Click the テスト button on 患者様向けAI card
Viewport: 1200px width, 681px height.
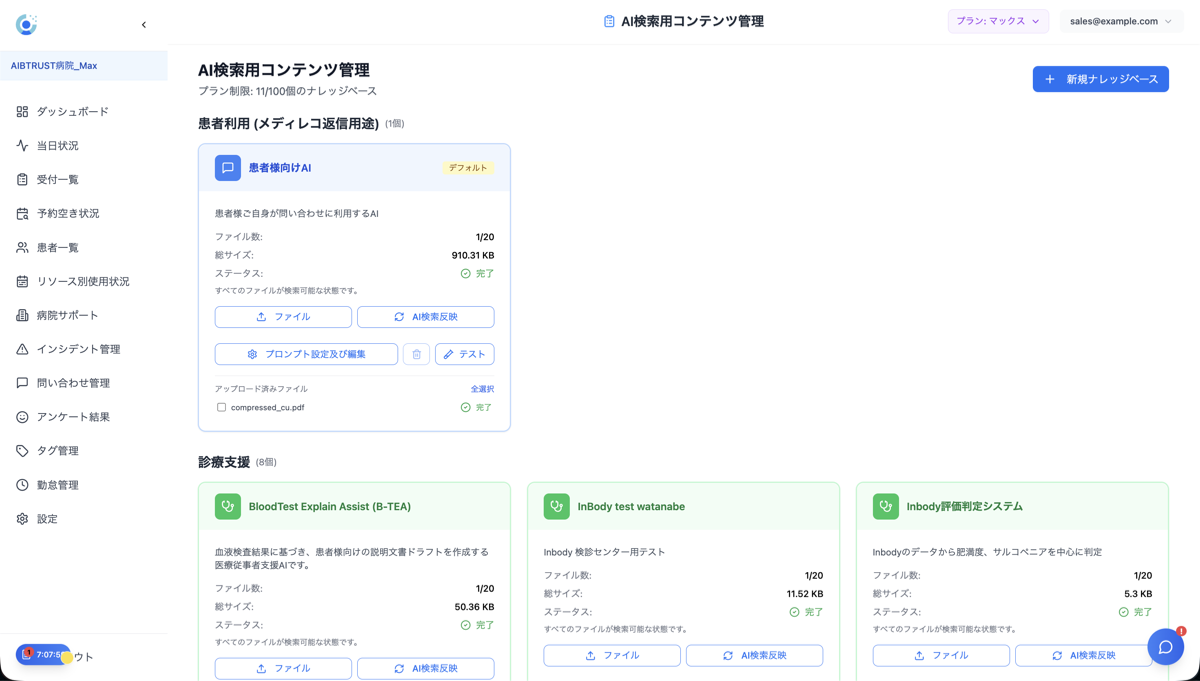[464, 353]
